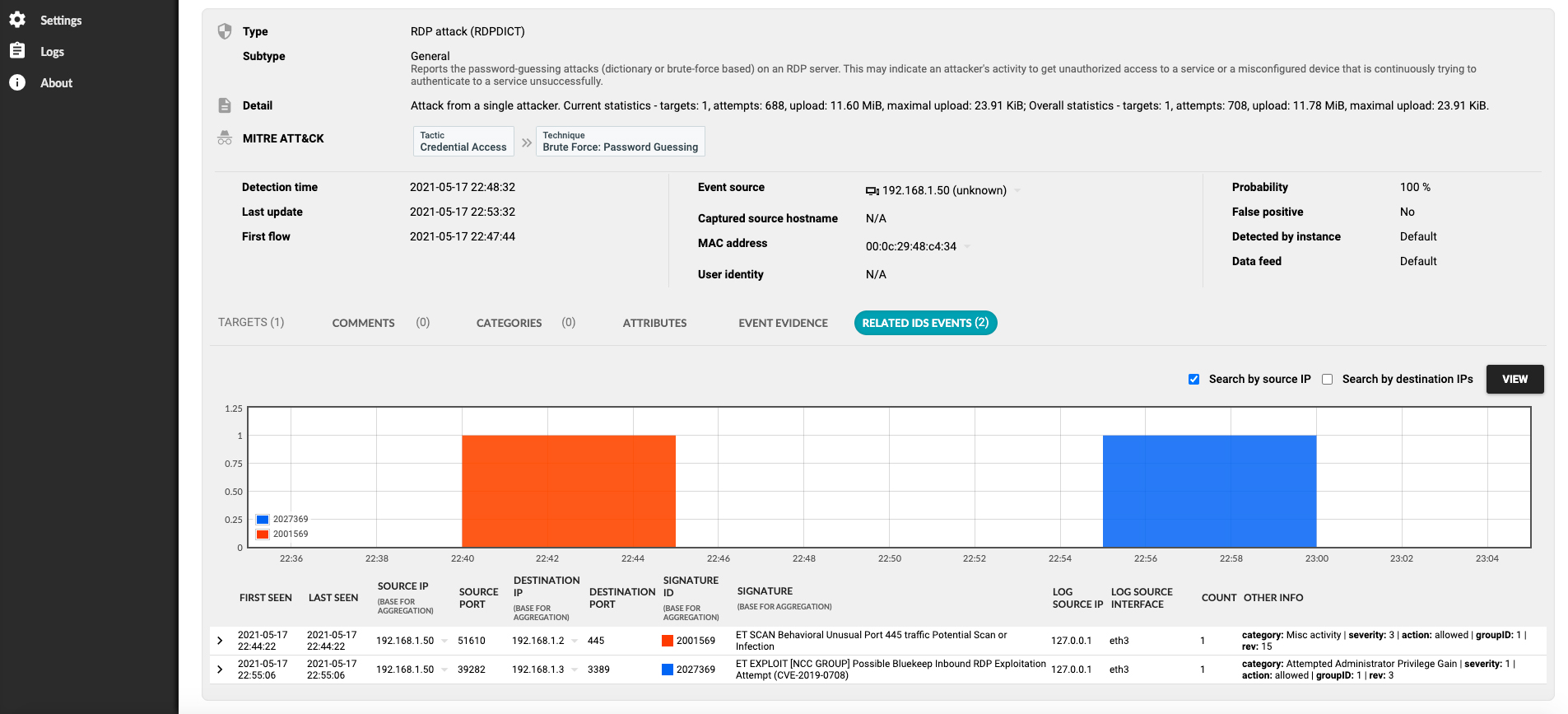The width and height of the screenshot is (1568, 714).
Task: Click the document icon beside Detail
Action: coord(225,105)
